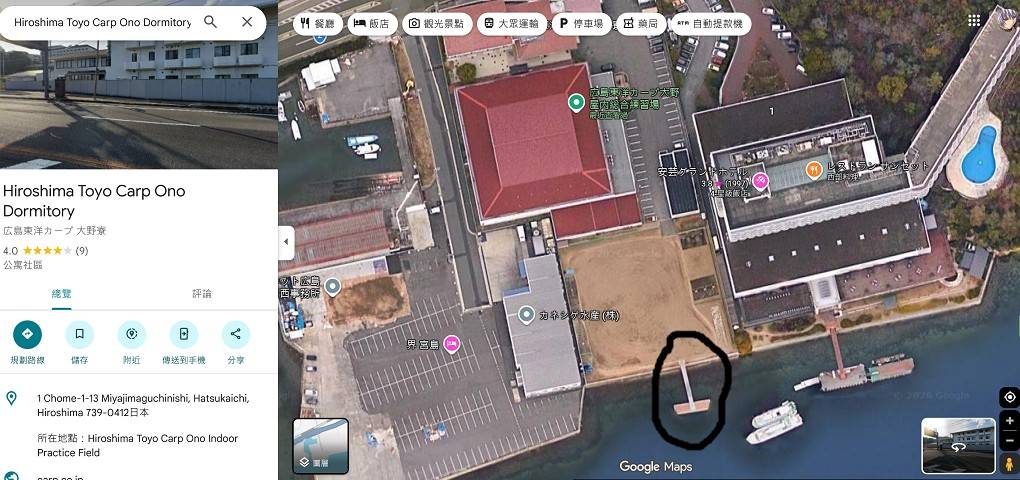
Task: Select the Overview (總覽) tab
Action: [62, 293]
